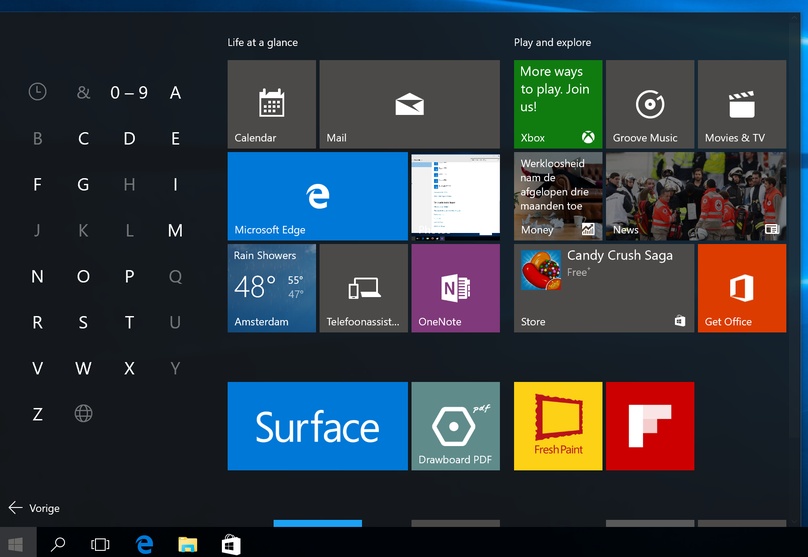Open the Surface tile
This screenshot has height=557, width=808.
tap(317, 426)
